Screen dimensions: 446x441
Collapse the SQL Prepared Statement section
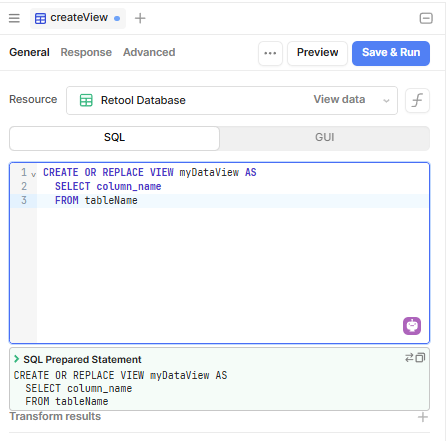17,359
